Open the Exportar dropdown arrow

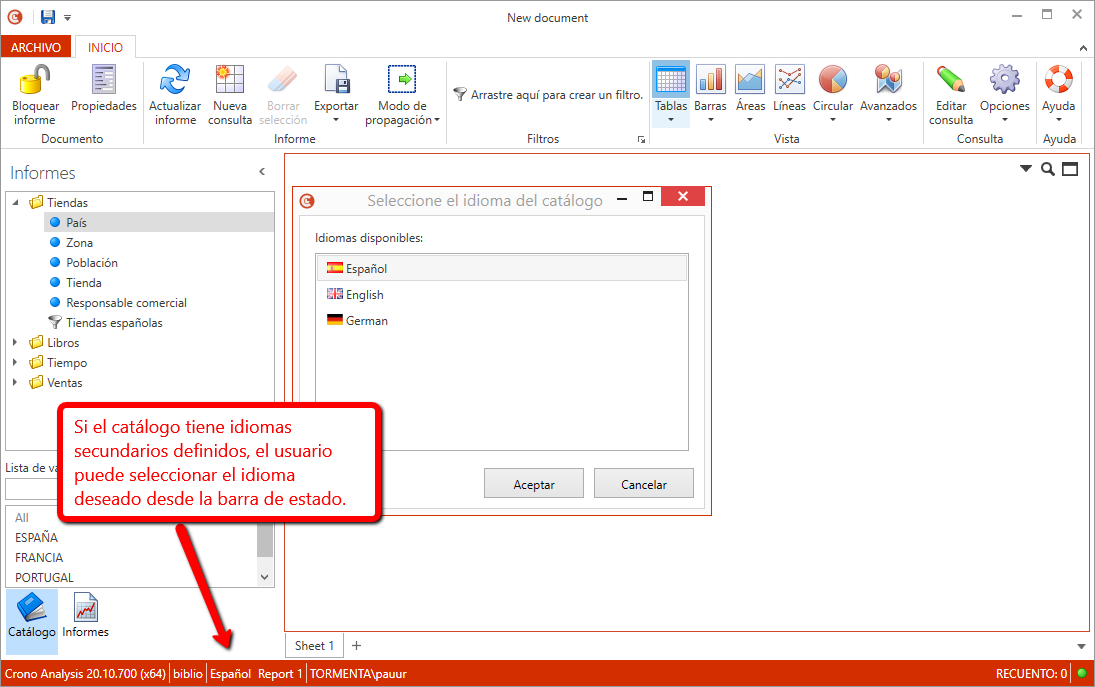336,120
